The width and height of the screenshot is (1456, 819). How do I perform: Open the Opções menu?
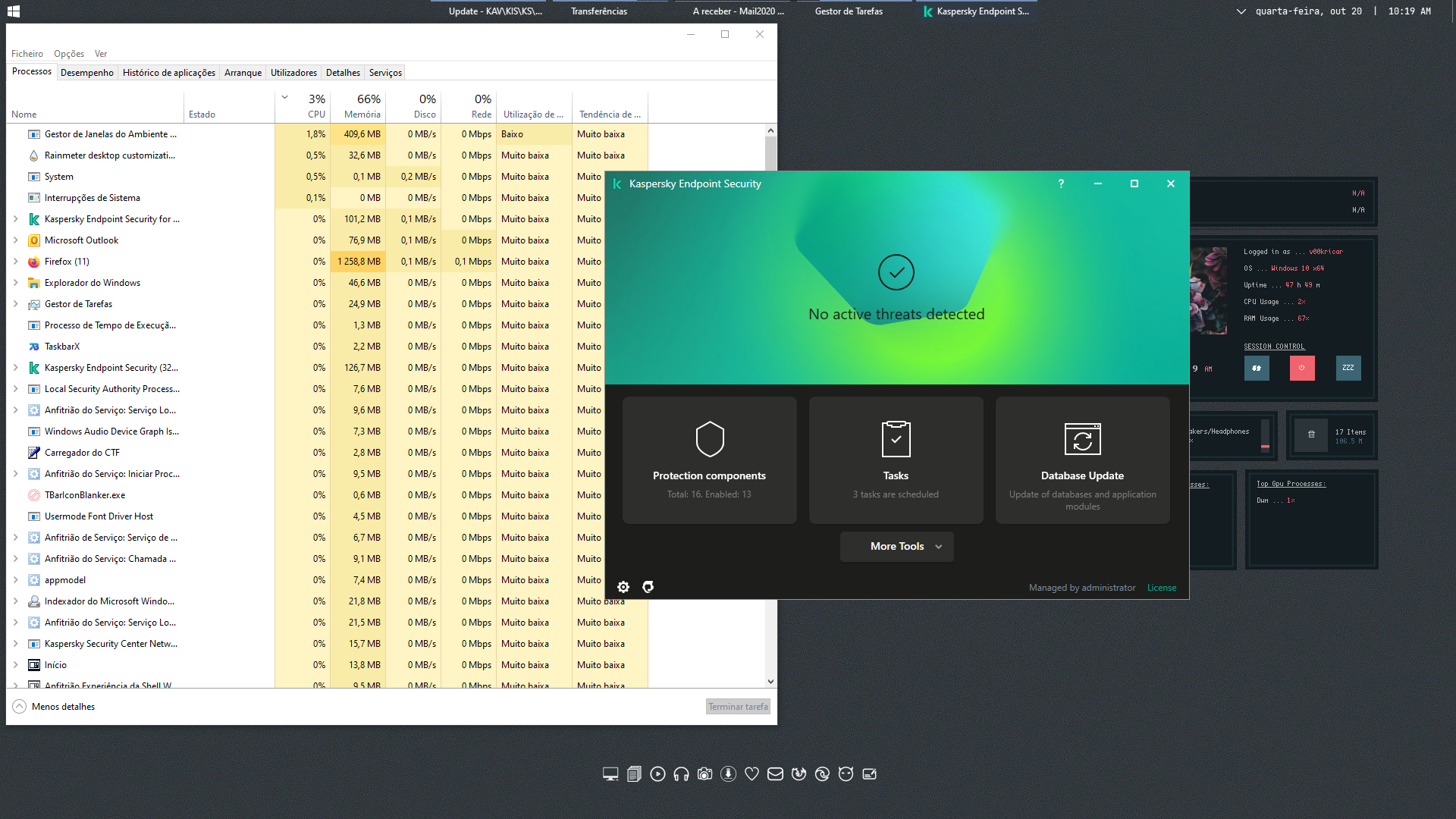coord(69,54)
